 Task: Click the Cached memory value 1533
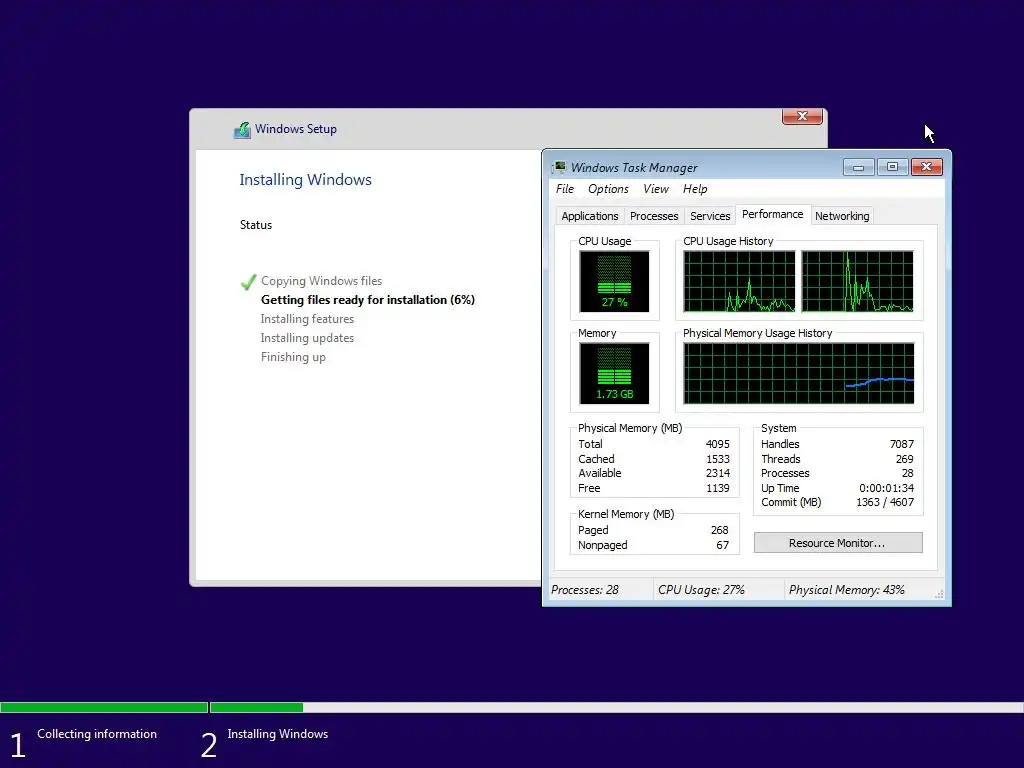718,459
